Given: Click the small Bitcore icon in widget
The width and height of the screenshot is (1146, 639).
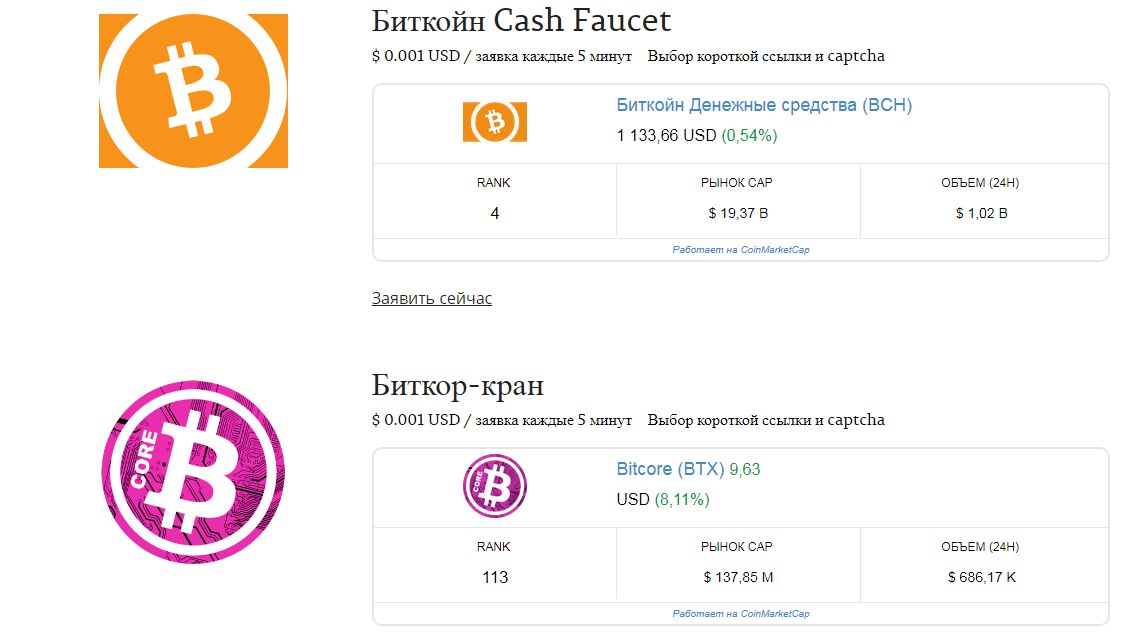Looking at the screenshot, I should click(x=494, y=487).
